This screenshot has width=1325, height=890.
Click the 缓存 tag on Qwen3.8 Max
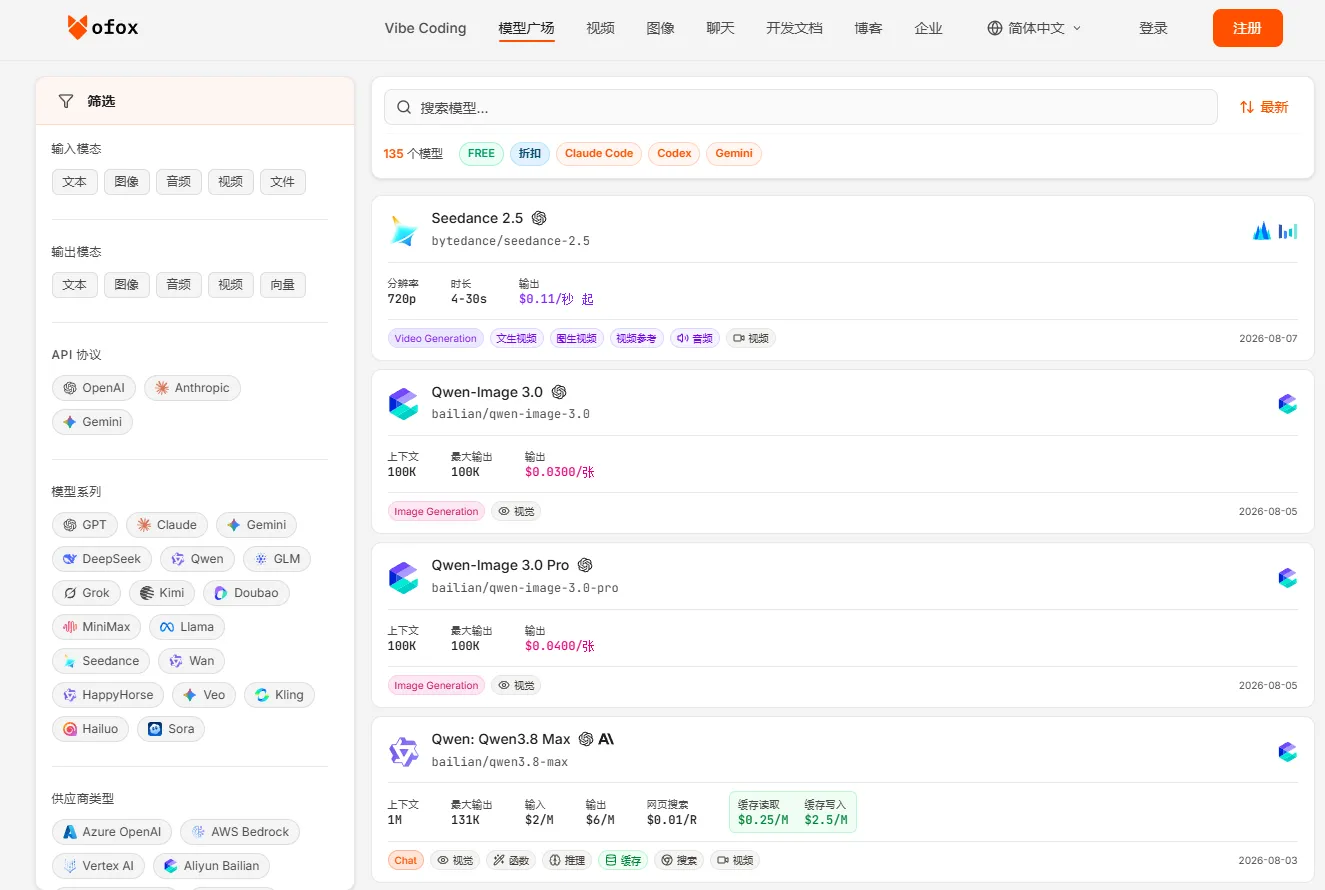click(623, 860)
